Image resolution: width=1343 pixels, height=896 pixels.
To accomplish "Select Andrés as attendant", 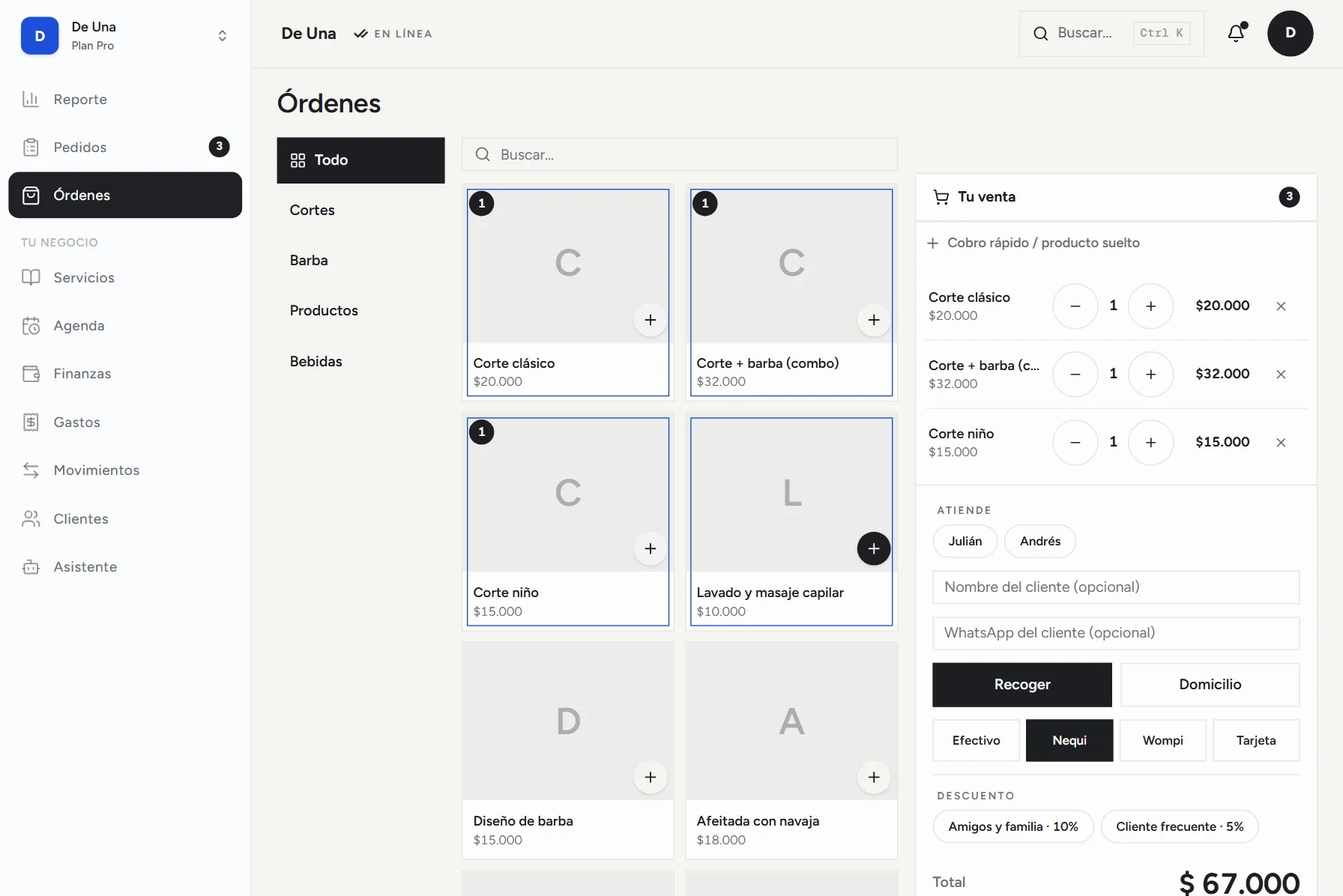I will pyautogui.click(x=1040, y=541).
